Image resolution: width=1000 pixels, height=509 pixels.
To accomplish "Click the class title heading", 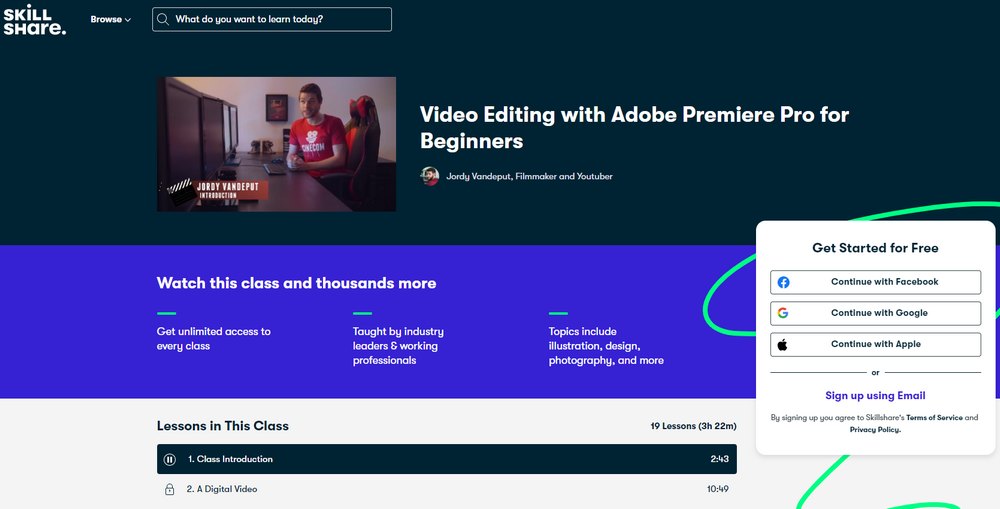I will (634, 128).
